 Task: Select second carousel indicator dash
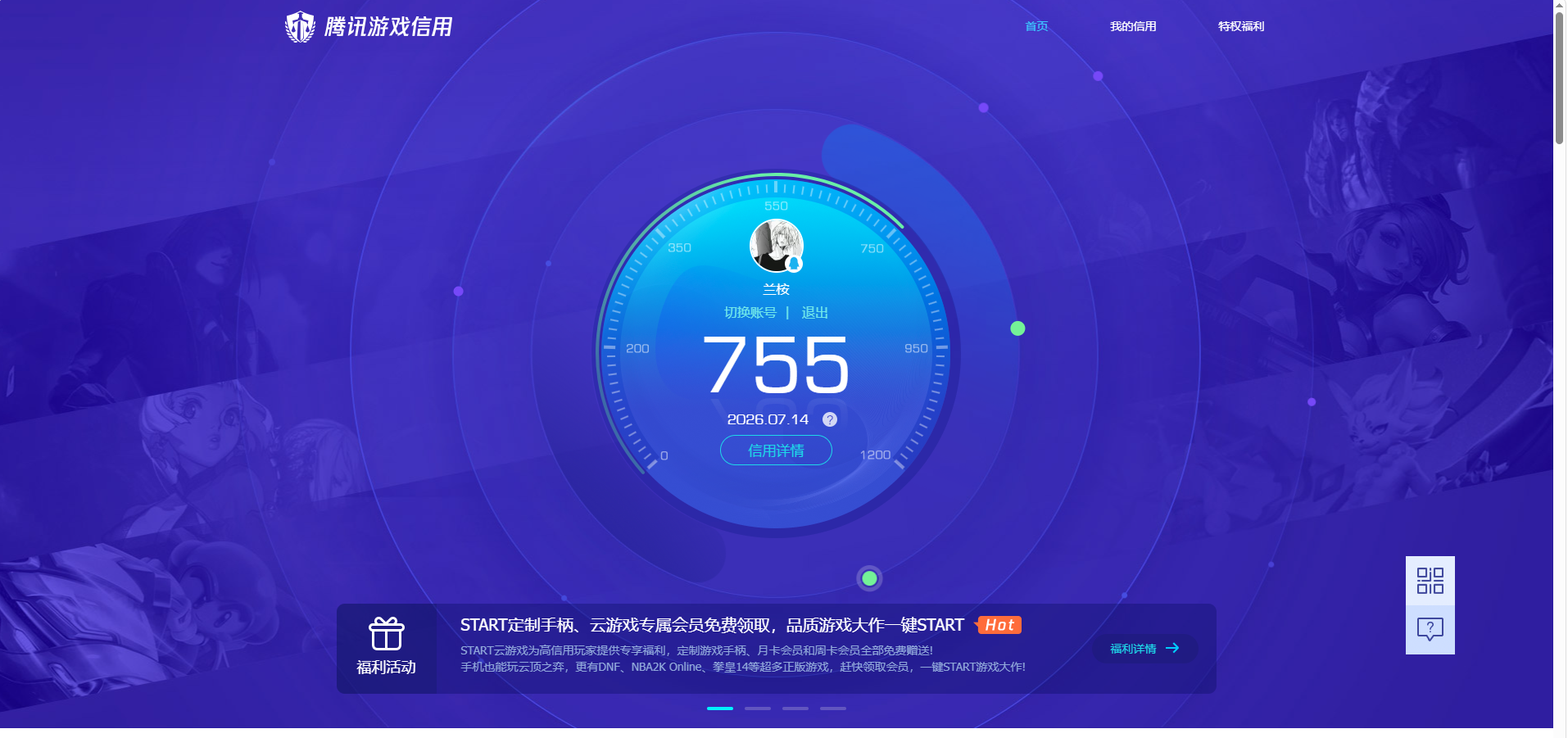758,709
